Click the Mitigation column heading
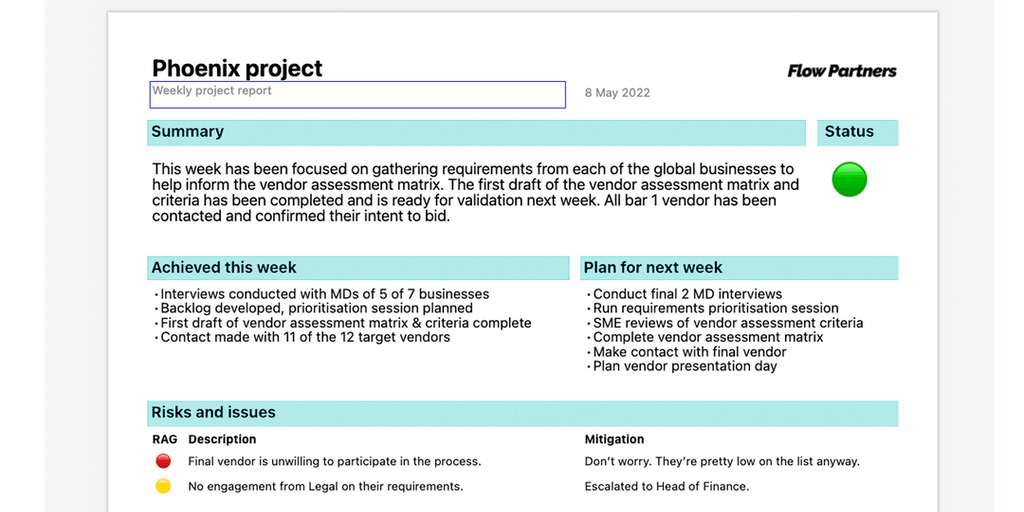The width and height of the screenshot is (1024, 512). [614, 439]
